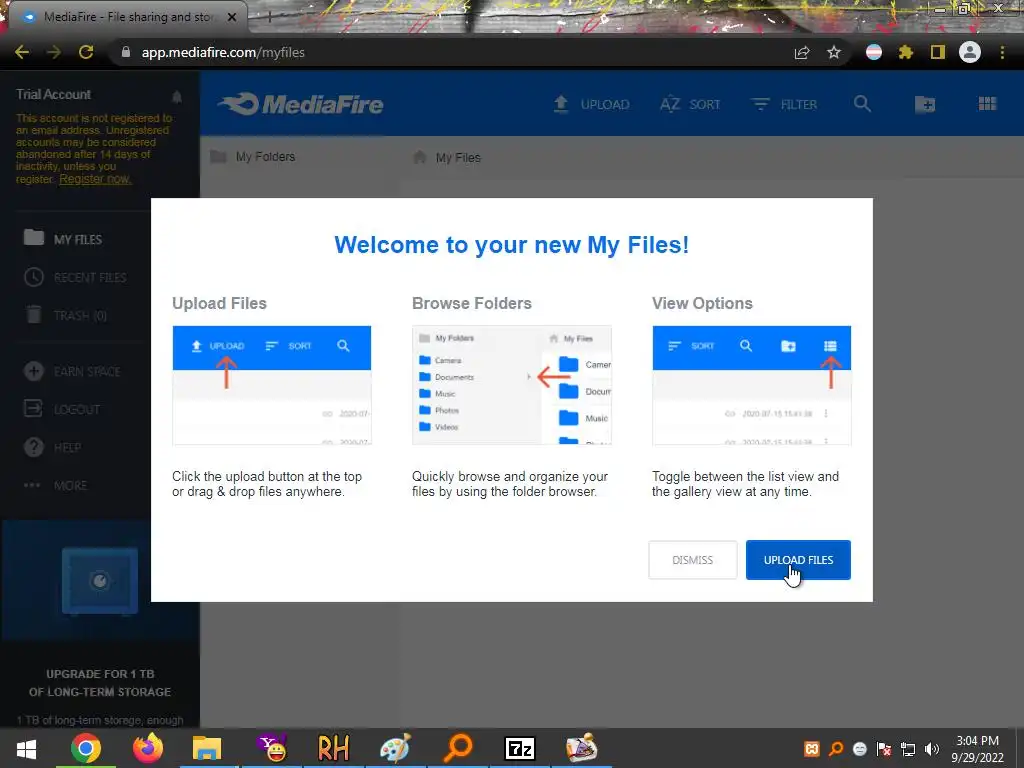Screen dimensions: 1024x768
Task: Toggle the browser side panel icon
Action: 938,52
